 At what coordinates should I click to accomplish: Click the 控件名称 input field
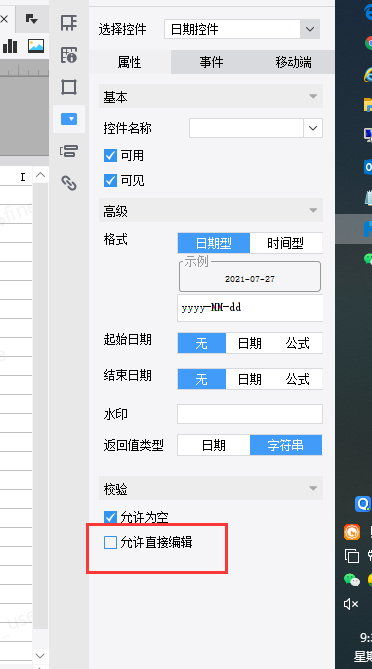[246, 128]
